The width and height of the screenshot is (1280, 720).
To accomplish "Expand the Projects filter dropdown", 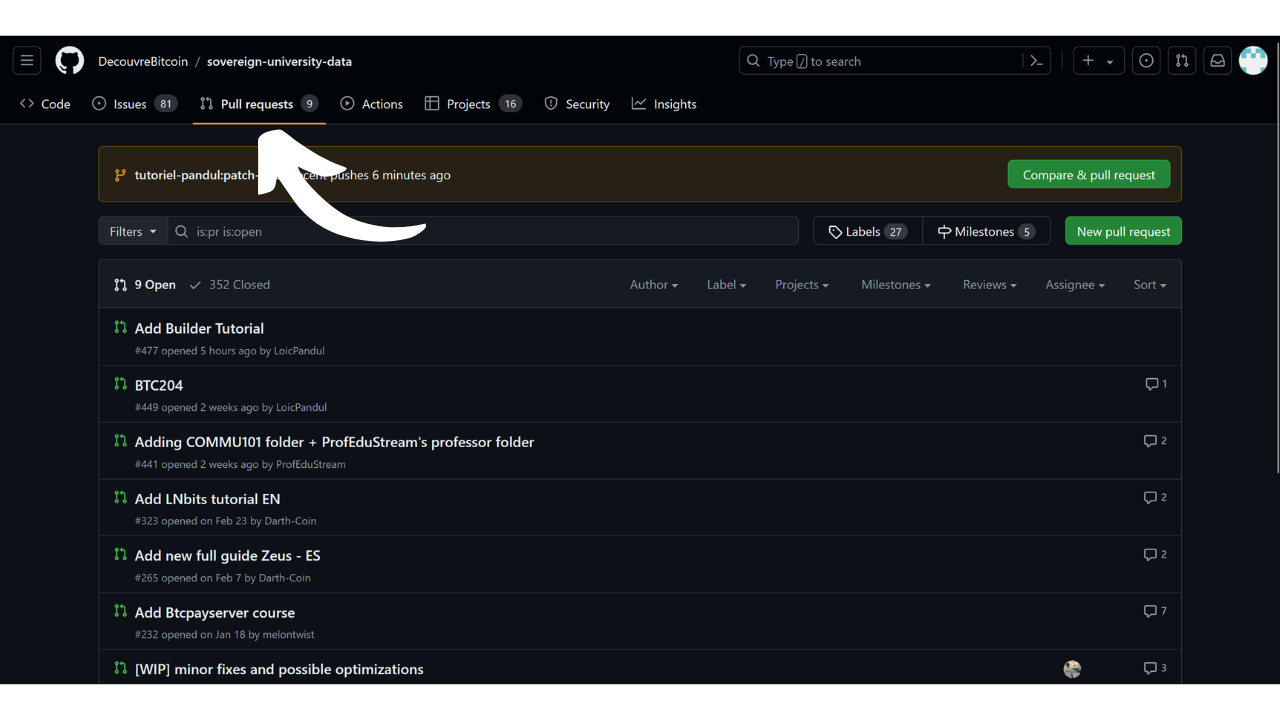I will pyautogui.click(x=802, y=285).
